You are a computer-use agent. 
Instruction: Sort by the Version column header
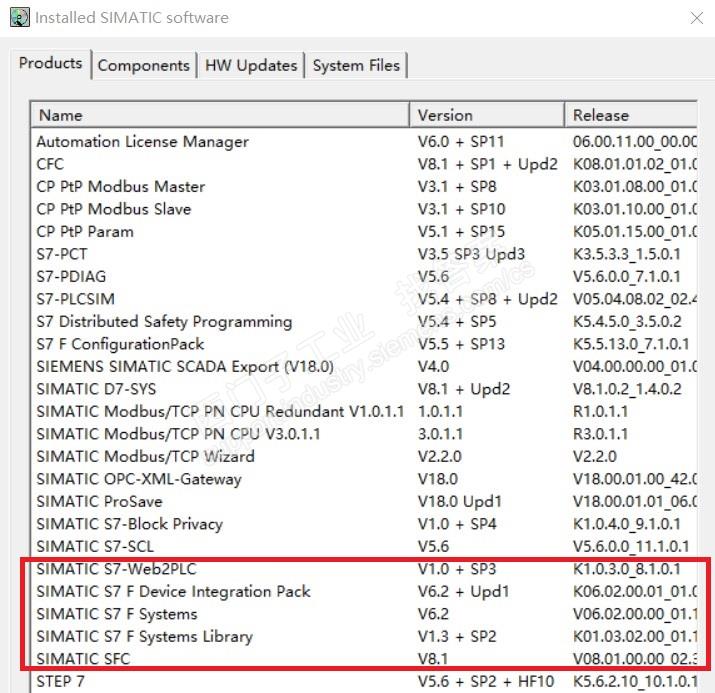pos(486,115)
